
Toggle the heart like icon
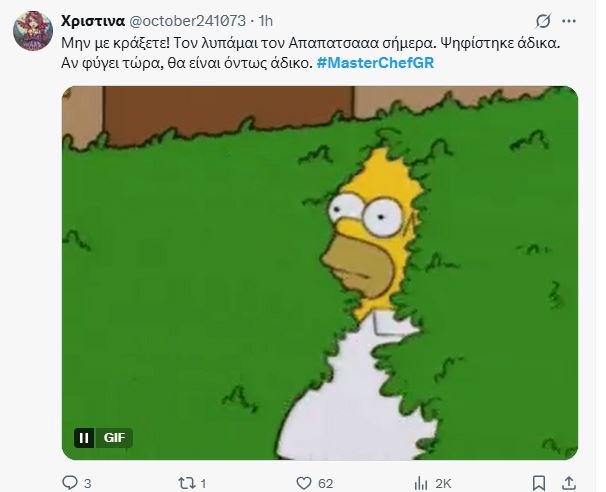pos(304,483)
